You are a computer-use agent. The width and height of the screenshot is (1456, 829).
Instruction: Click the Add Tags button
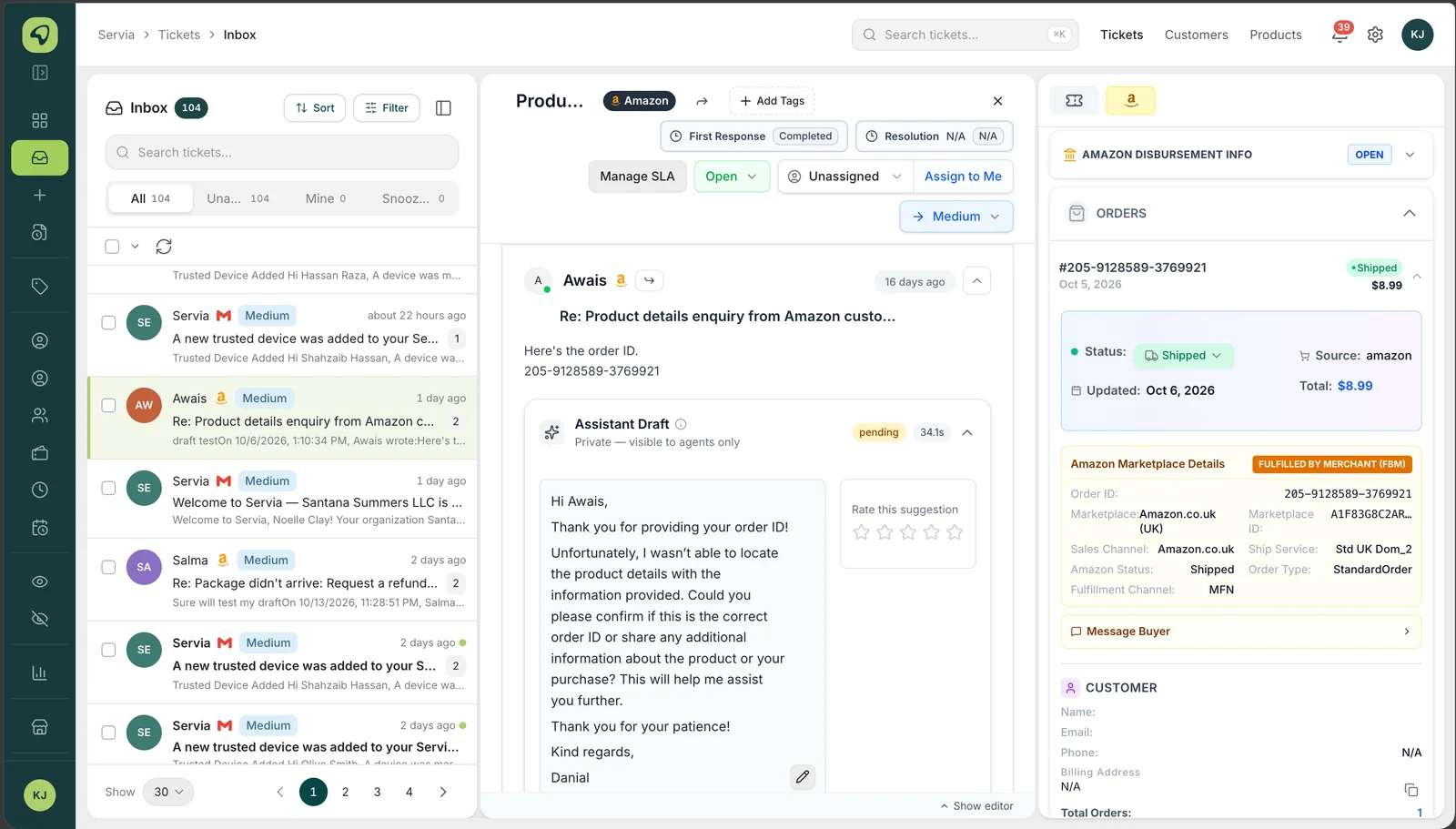tap(772, 101)
